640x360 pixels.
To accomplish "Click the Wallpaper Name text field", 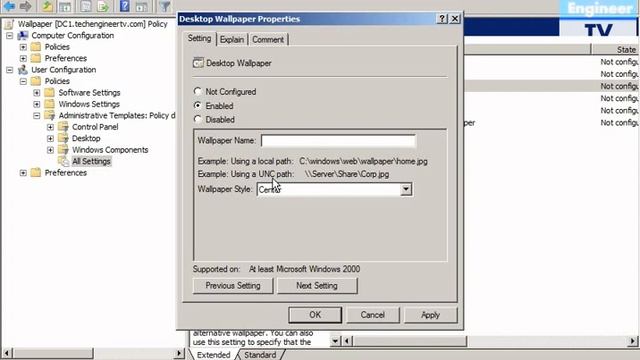I will 338,141.
